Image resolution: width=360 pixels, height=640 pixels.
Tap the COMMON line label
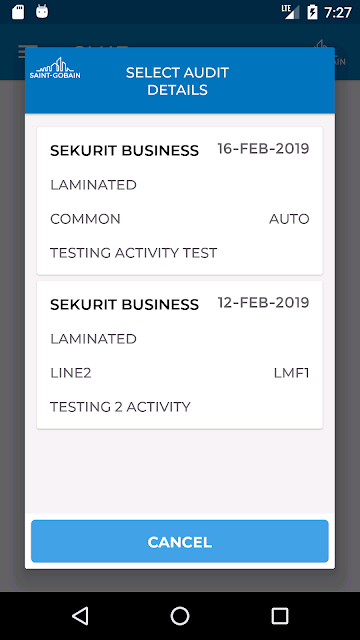coord(85,219)
